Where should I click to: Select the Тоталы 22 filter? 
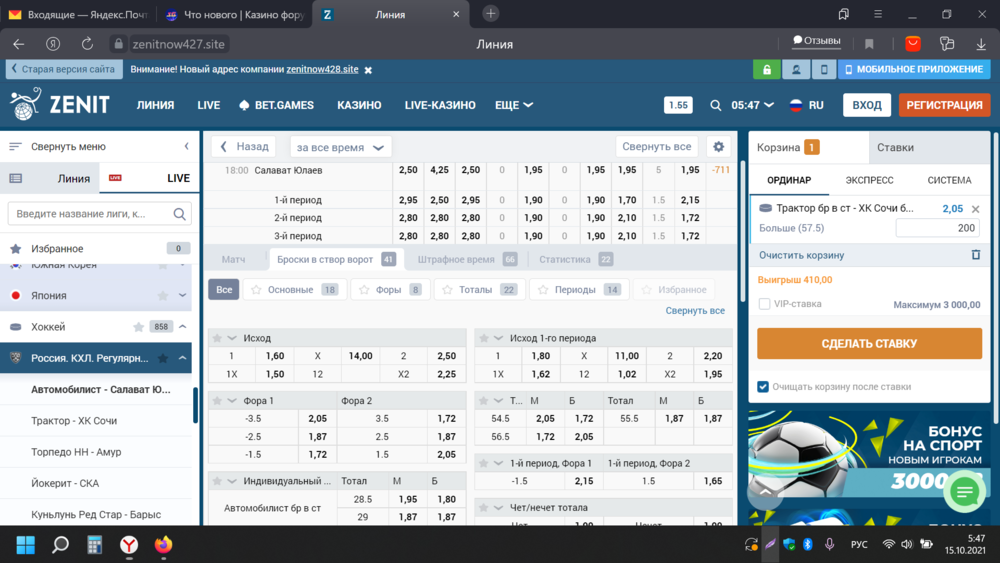coord(480,289)
